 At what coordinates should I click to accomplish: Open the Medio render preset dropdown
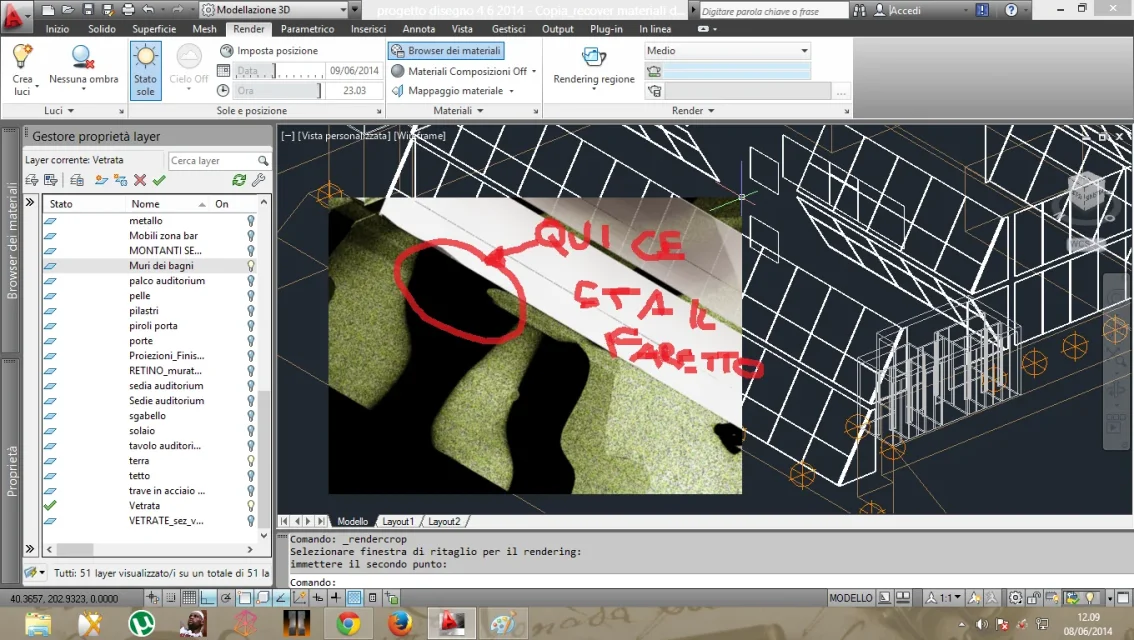(x=727, y=50)
